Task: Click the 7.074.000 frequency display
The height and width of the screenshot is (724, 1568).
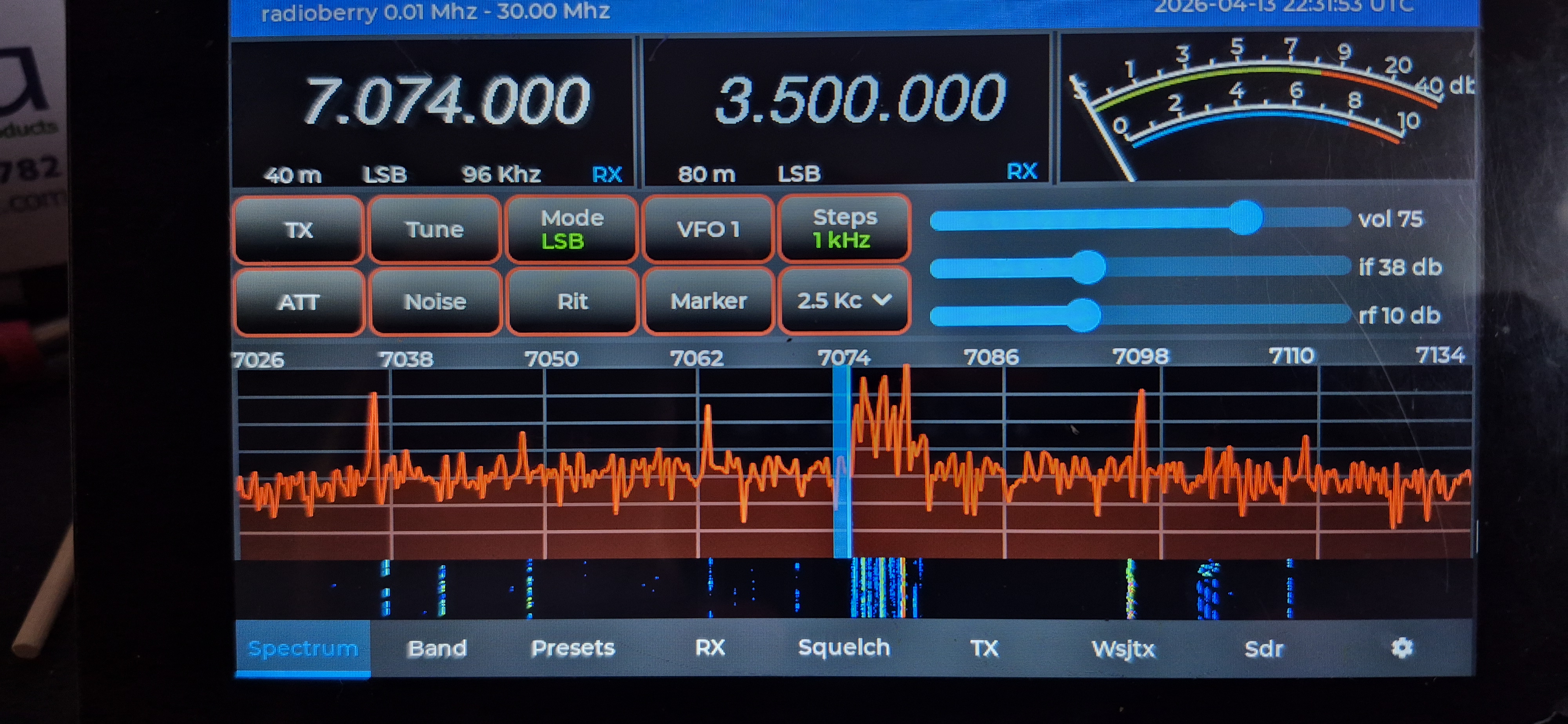Action: 446,100
